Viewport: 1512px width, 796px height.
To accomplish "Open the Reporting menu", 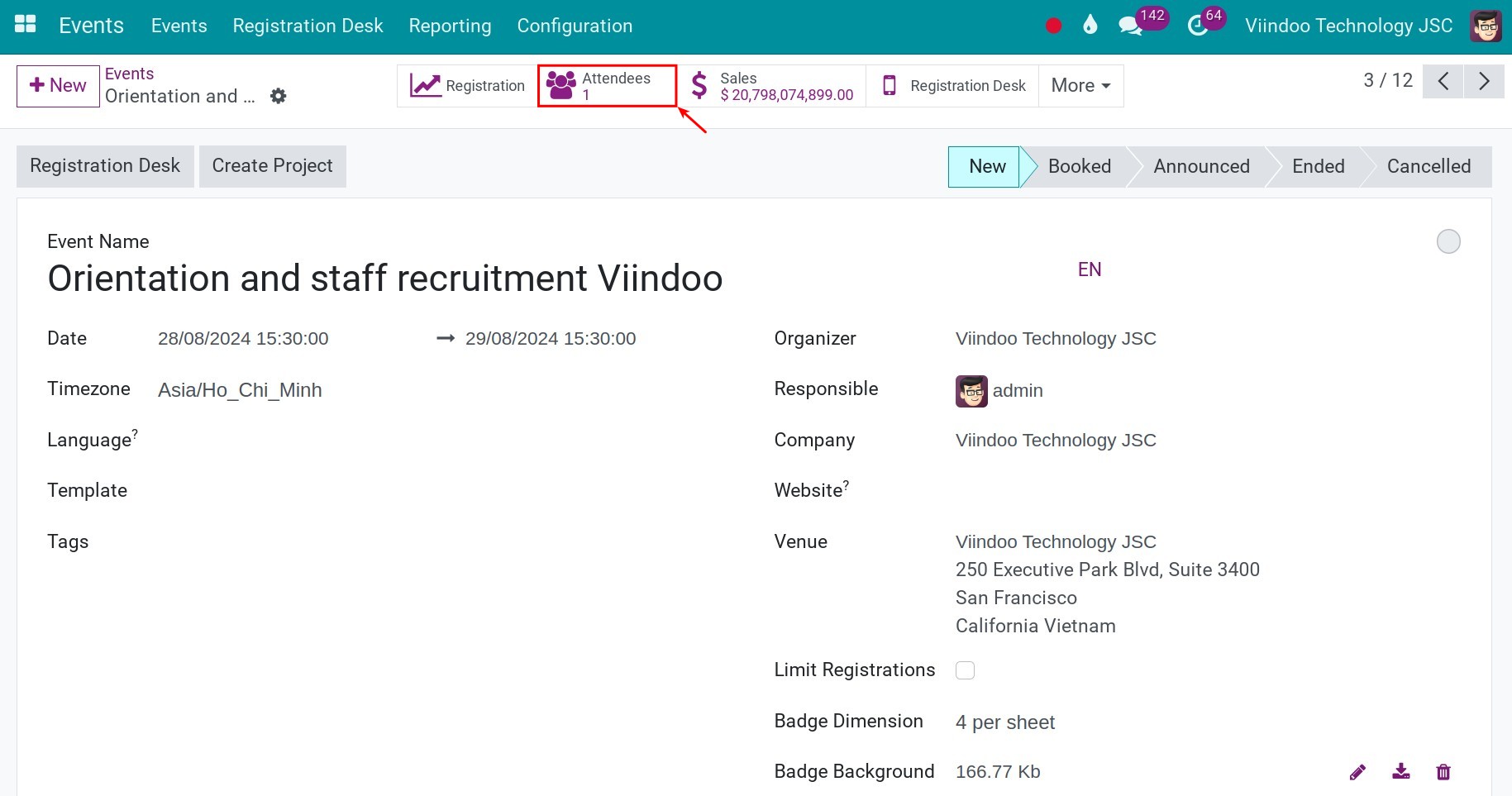I will click(450, 26).
